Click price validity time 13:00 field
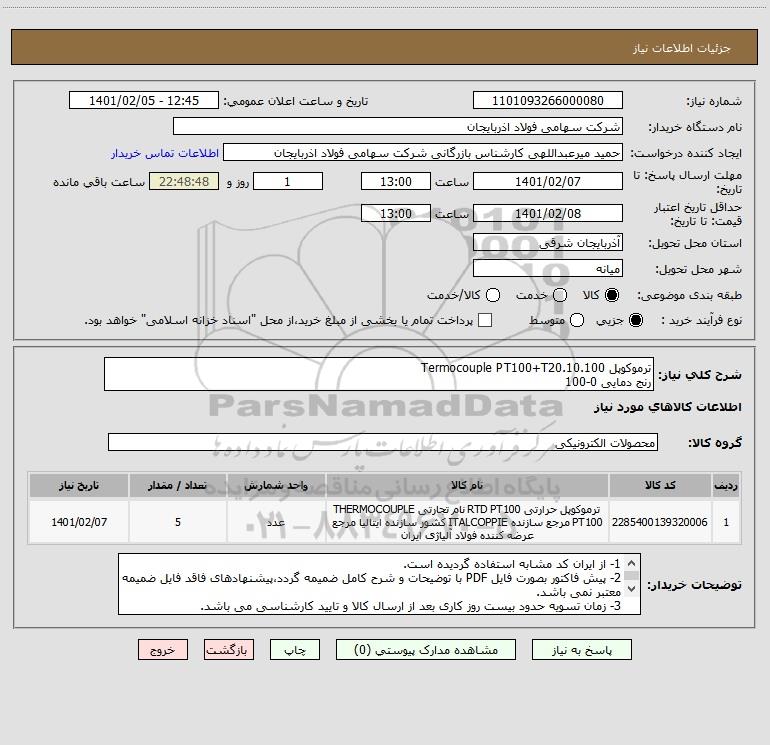Image resolution: width=770 pixels, height=745 pixels. pyautogui.click(x=396, y=213)
